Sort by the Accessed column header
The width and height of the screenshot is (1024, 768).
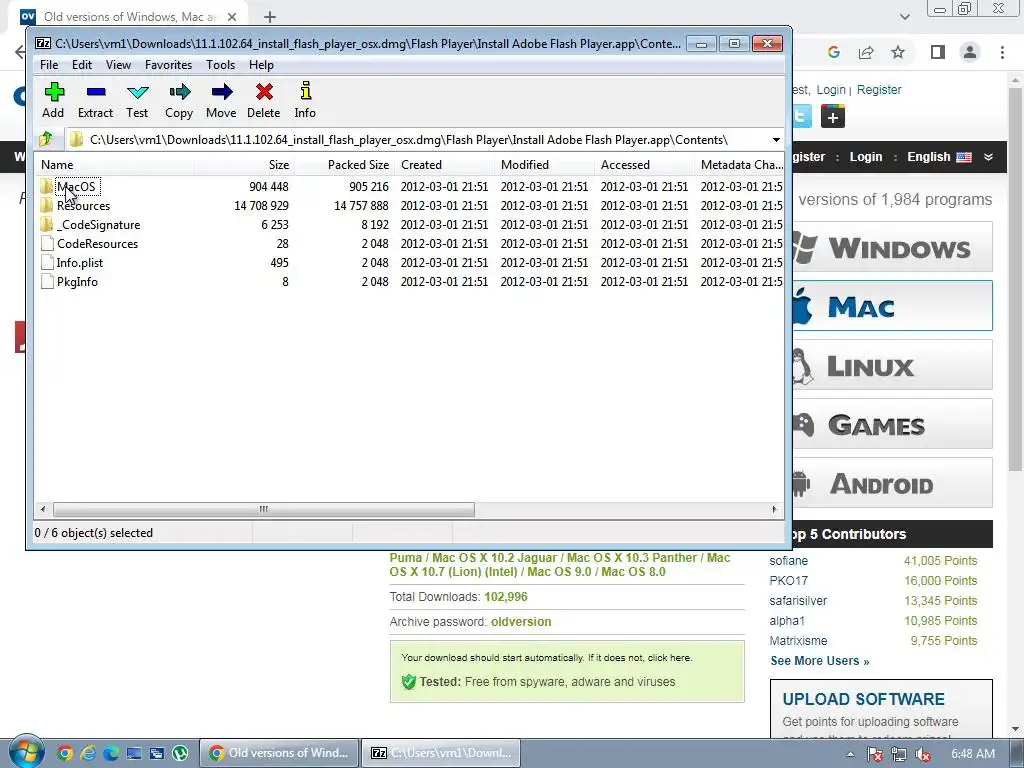point(645,165)
